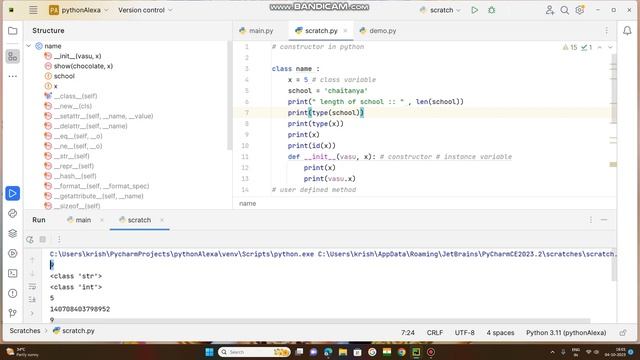Open scratch.py breadcrumb in navigation bar
Viewport: 640px width, 360px height.
point(74,331)
